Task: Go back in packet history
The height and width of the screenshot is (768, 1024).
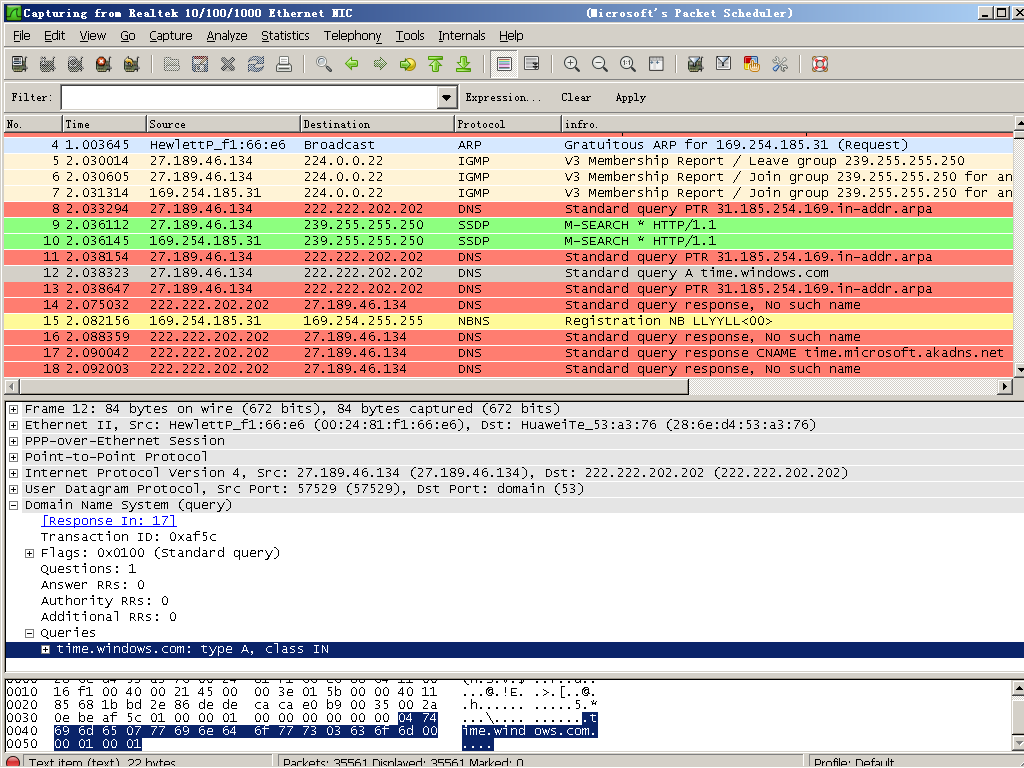Action: click(352, 64)
